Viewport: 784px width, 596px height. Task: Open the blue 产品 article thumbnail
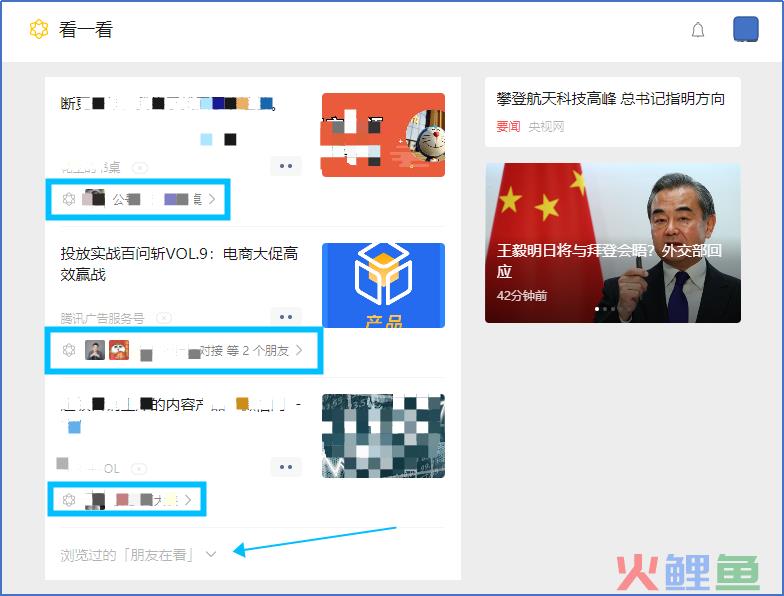point(384,286)
